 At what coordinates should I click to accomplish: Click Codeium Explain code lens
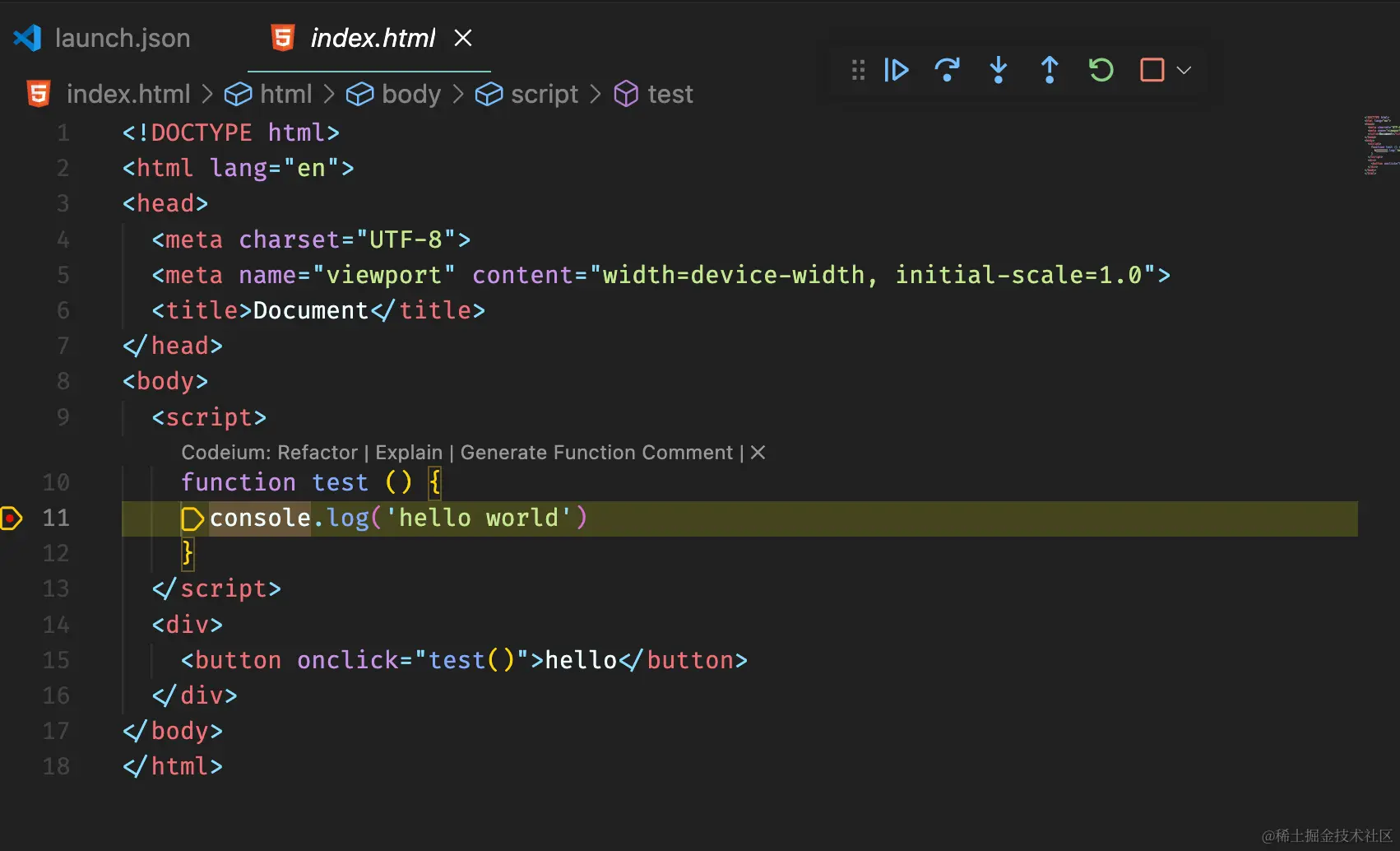409,453
